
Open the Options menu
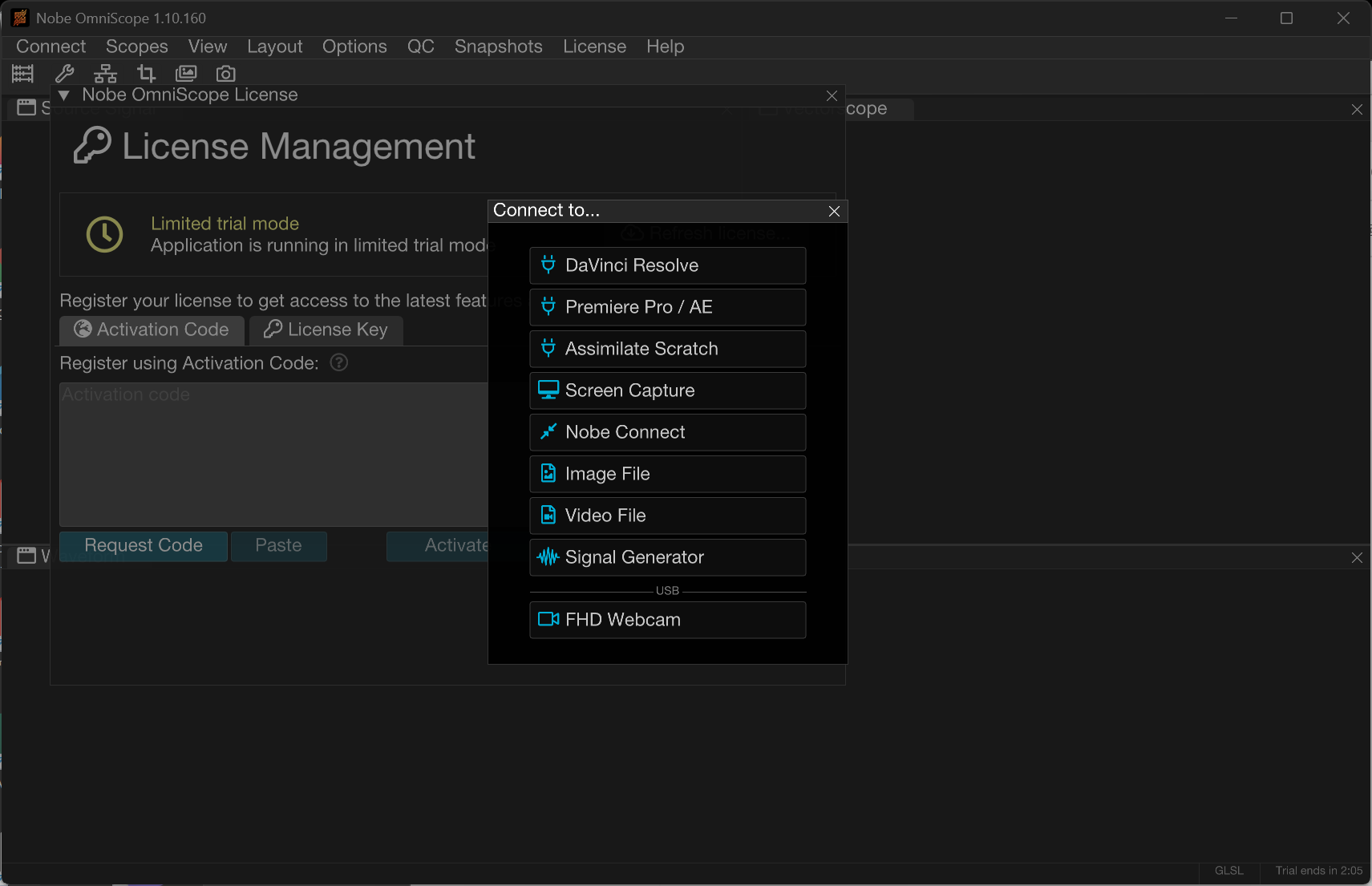354,47
